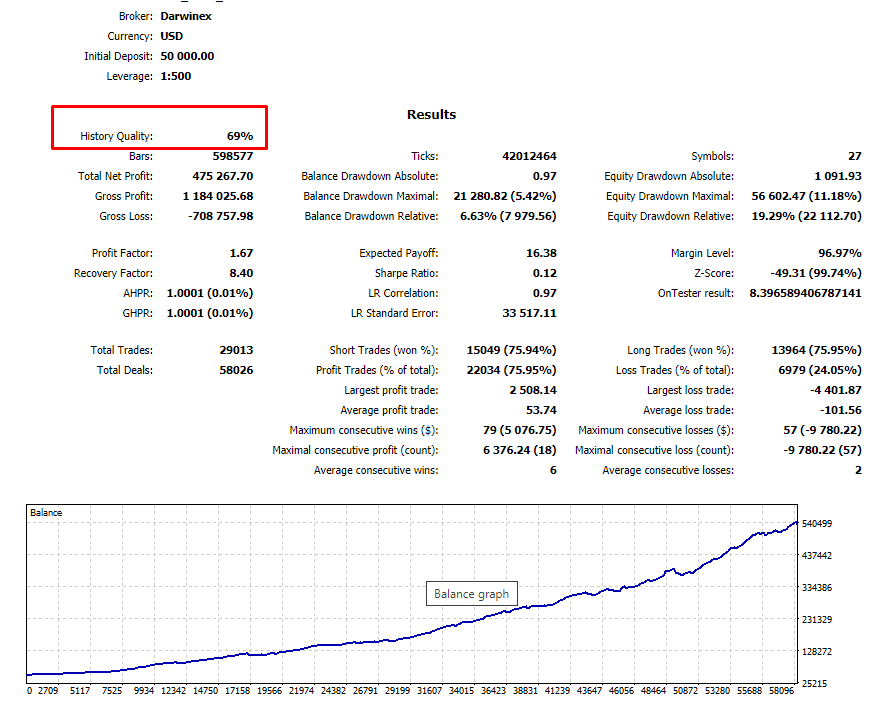Click Largest loss trade value -4 401.87
The width and height of the screenshot is (885, 714).
(836, 390)
